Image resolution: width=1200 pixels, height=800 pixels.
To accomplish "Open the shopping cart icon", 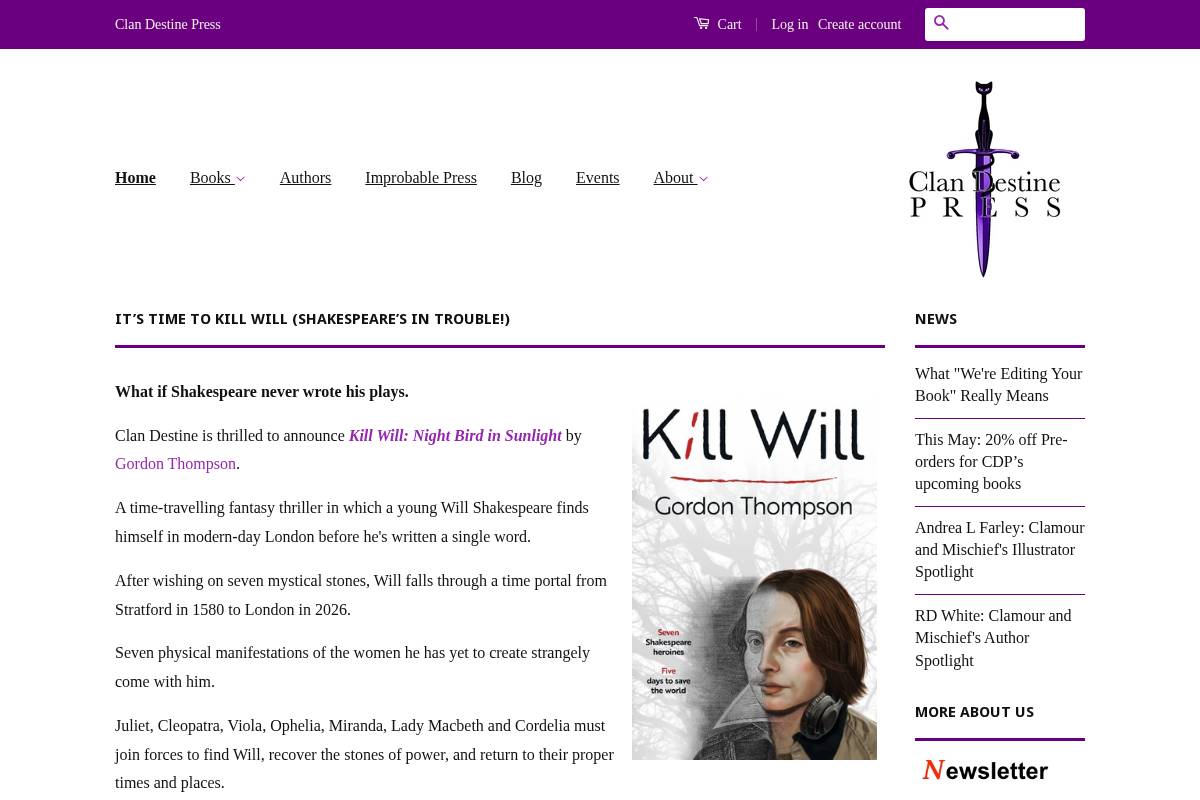I will [702, 23].
